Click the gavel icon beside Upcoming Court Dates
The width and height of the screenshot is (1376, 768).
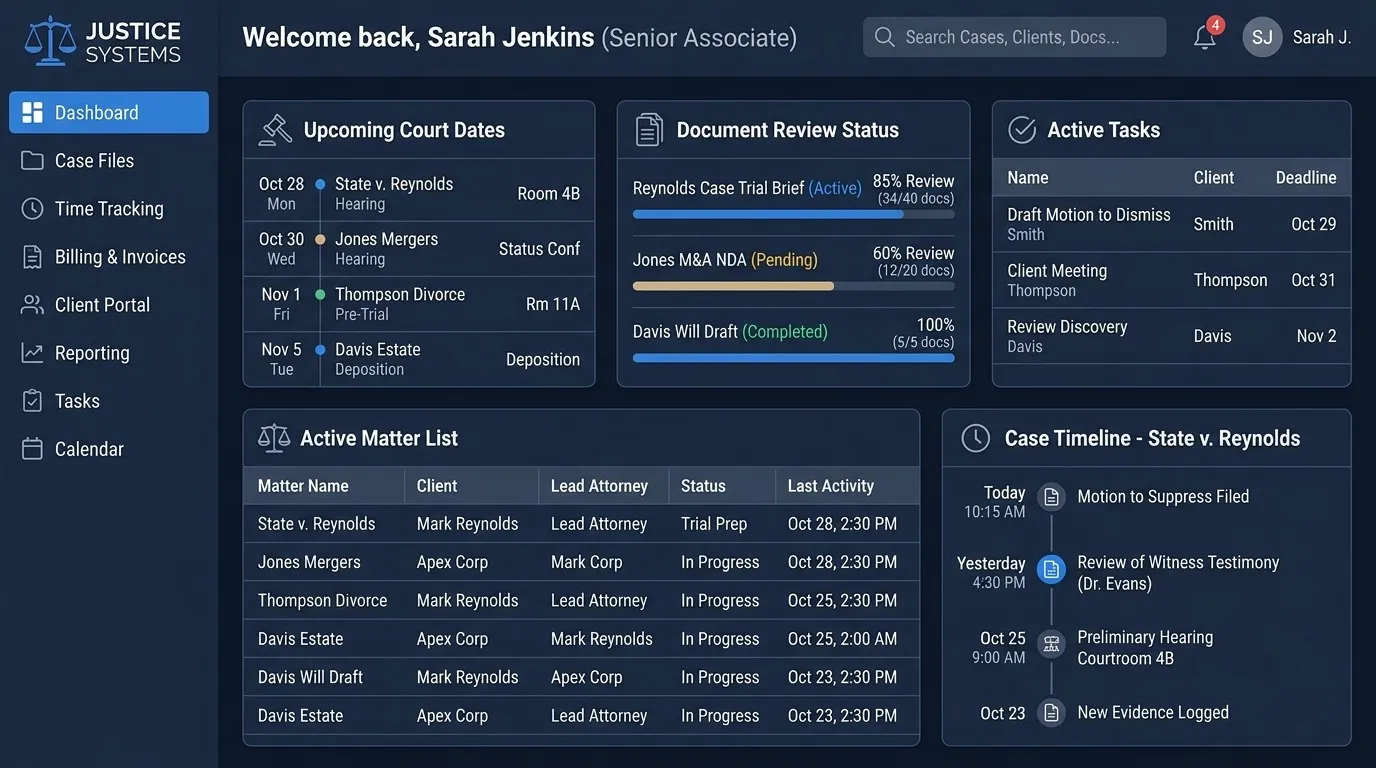click(275, 130)
